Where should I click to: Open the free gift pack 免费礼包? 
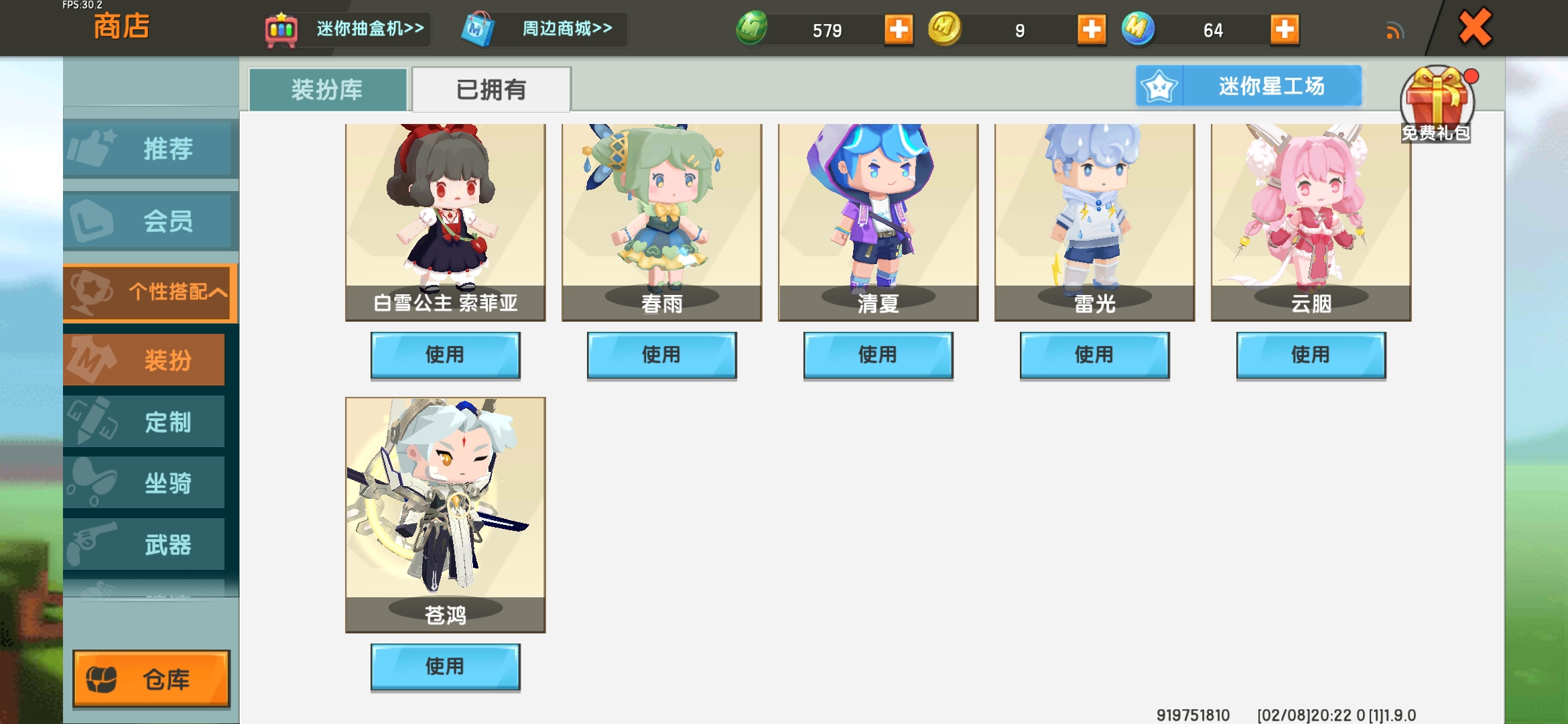1437,104
